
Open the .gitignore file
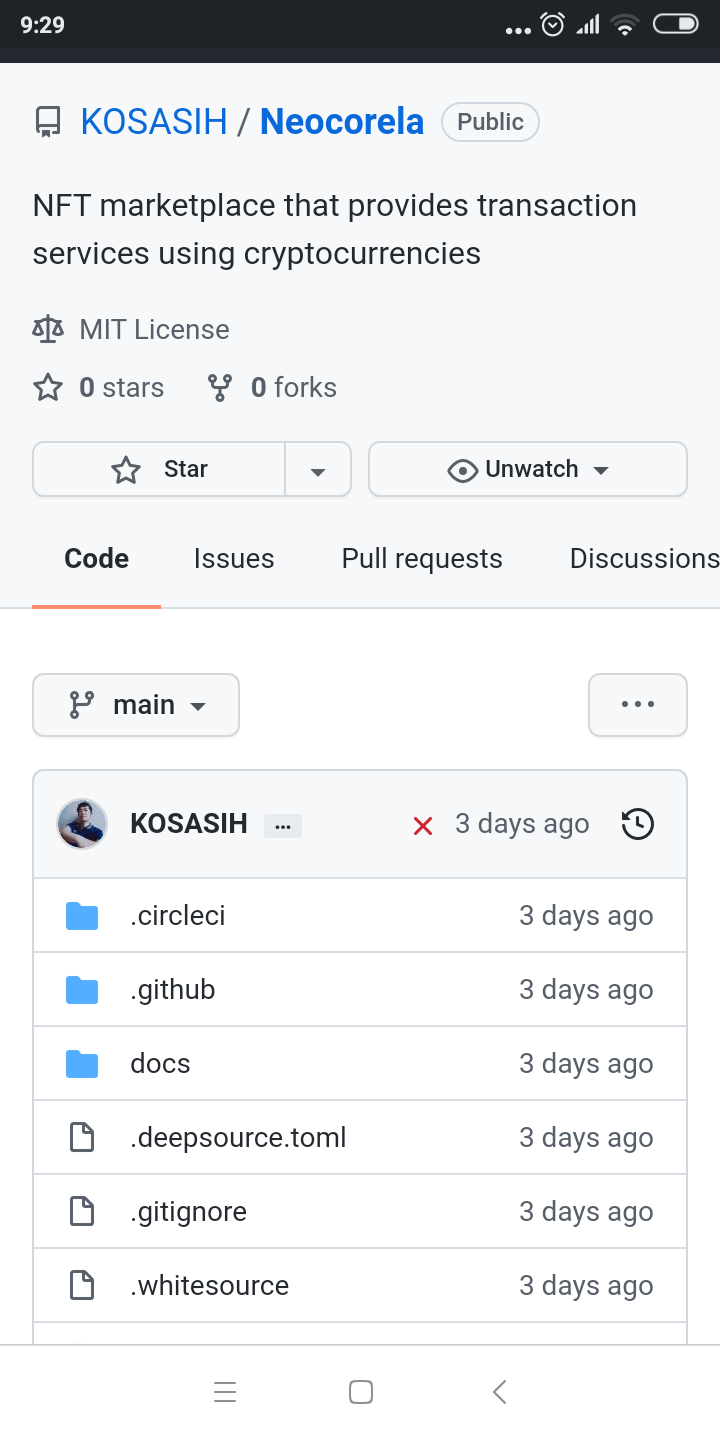coord(188,1212)
